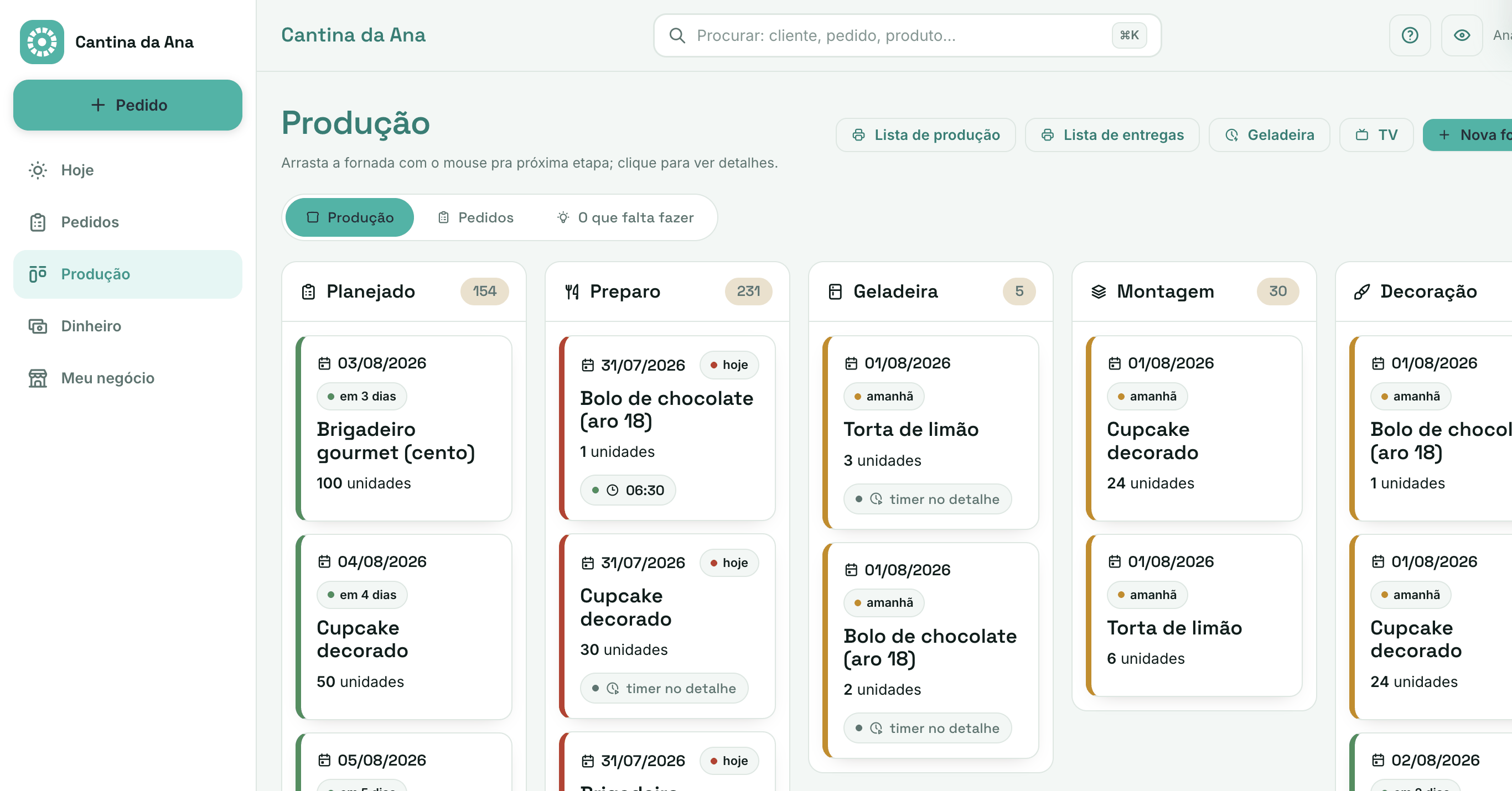1512x791 pixels.
Task: Click the Meu negócio storefront icon
Action: click(x=38, y=378)
